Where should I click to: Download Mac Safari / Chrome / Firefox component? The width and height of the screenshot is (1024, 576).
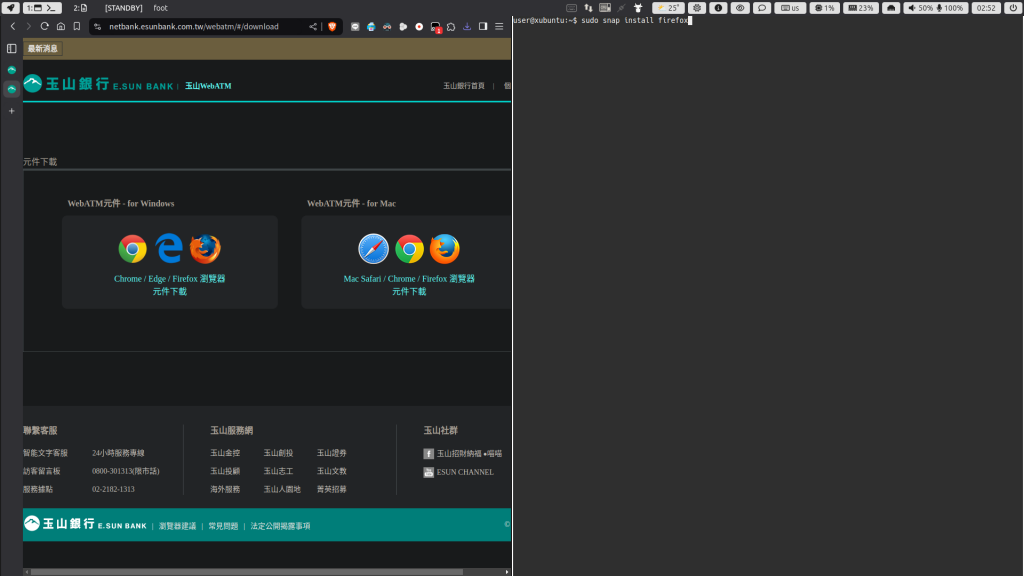pos(409,285)
